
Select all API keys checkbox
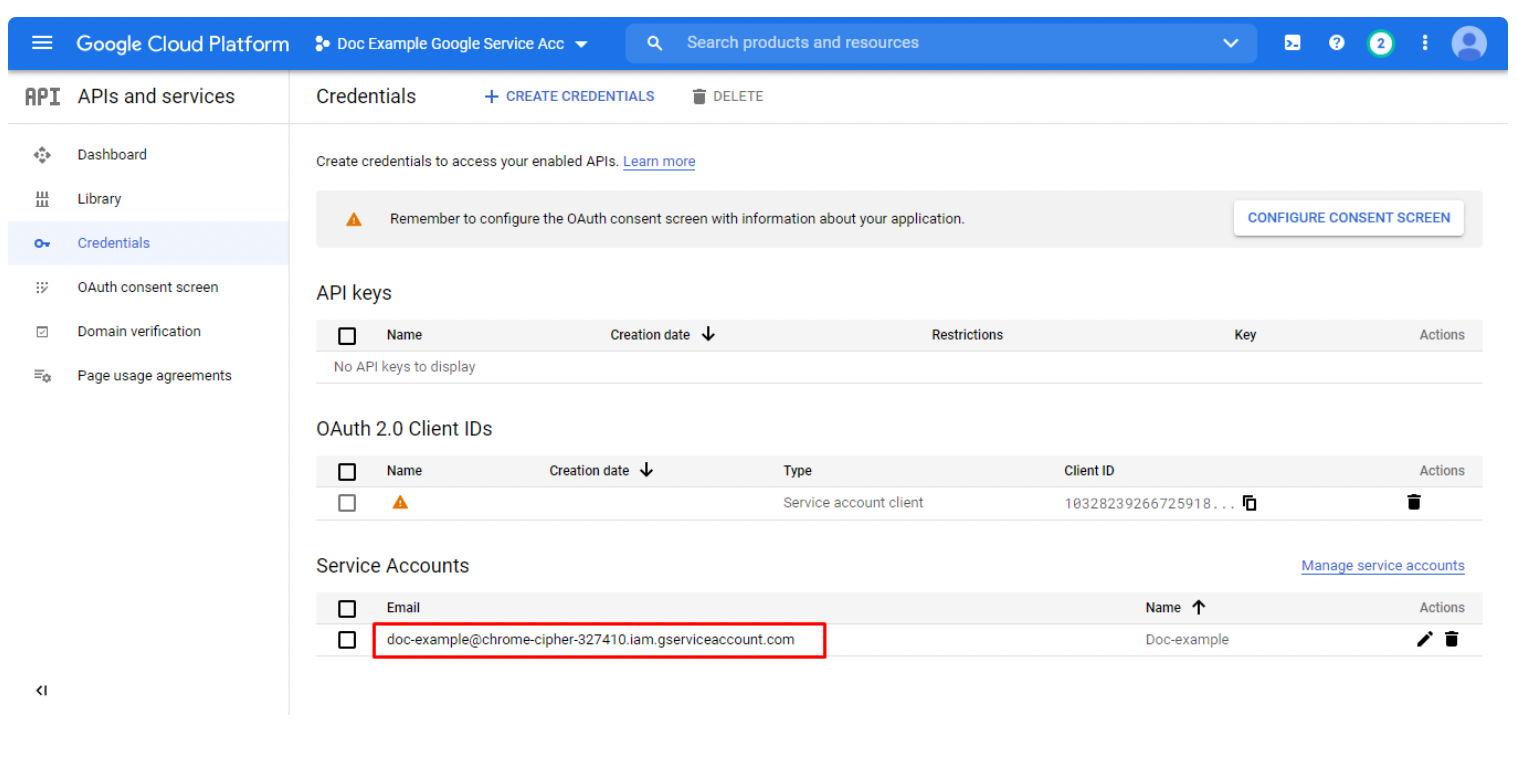(x=347, y=336)
